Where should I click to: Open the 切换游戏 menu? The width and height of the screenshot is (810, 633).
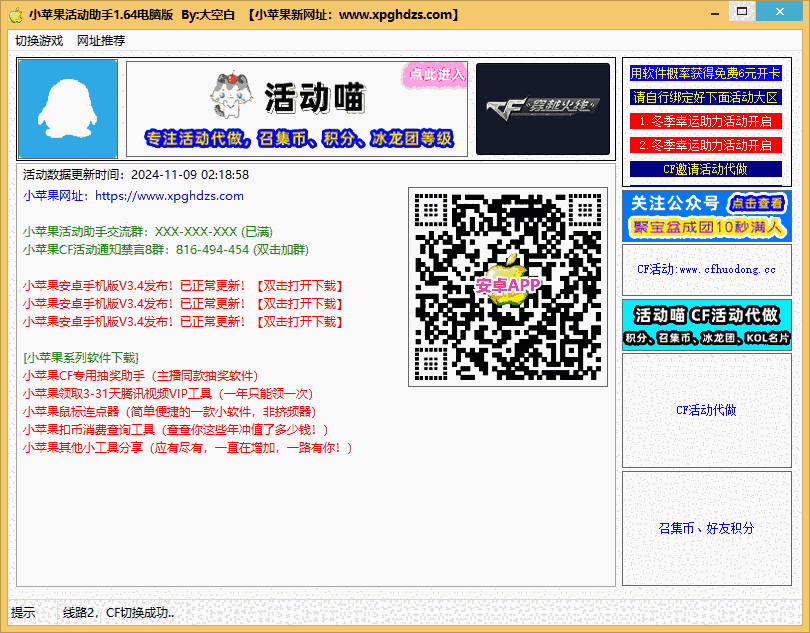[39, 41]
